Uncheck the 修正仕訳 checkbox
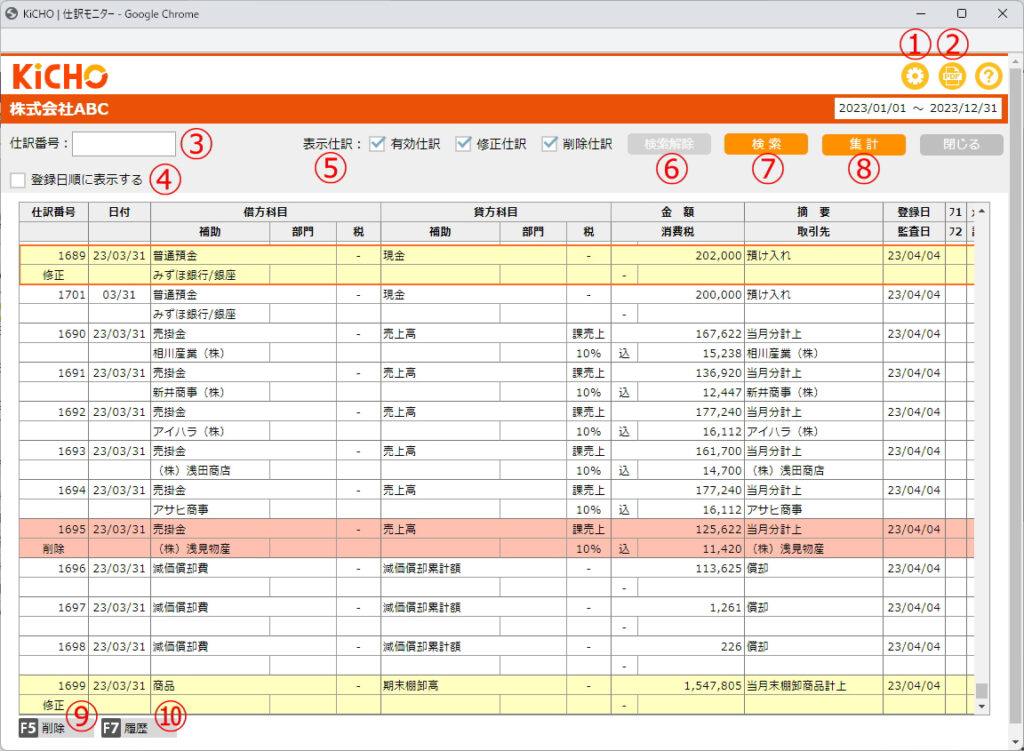This screenshot has width=1024, height=751. (463, 144)
